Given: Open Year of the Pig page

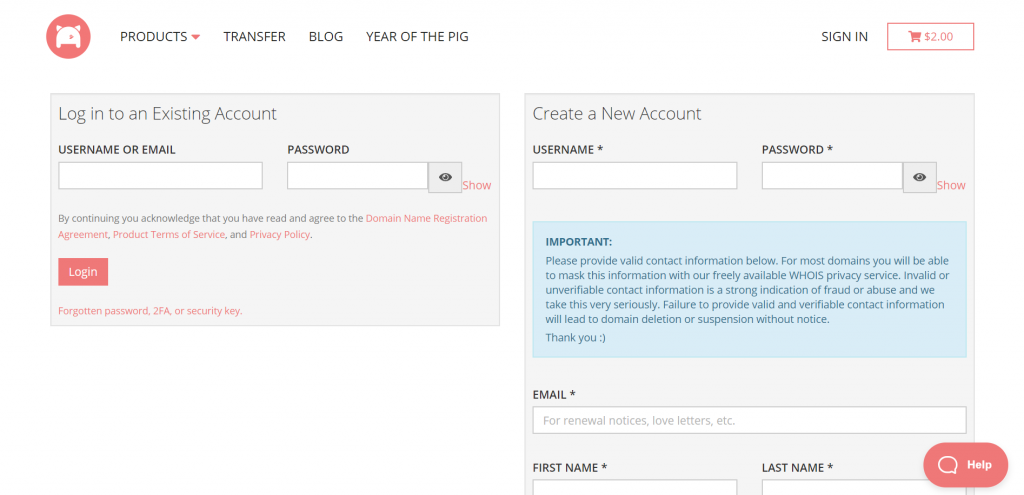Looking at the screenshot, I should (x=417, y=37).
